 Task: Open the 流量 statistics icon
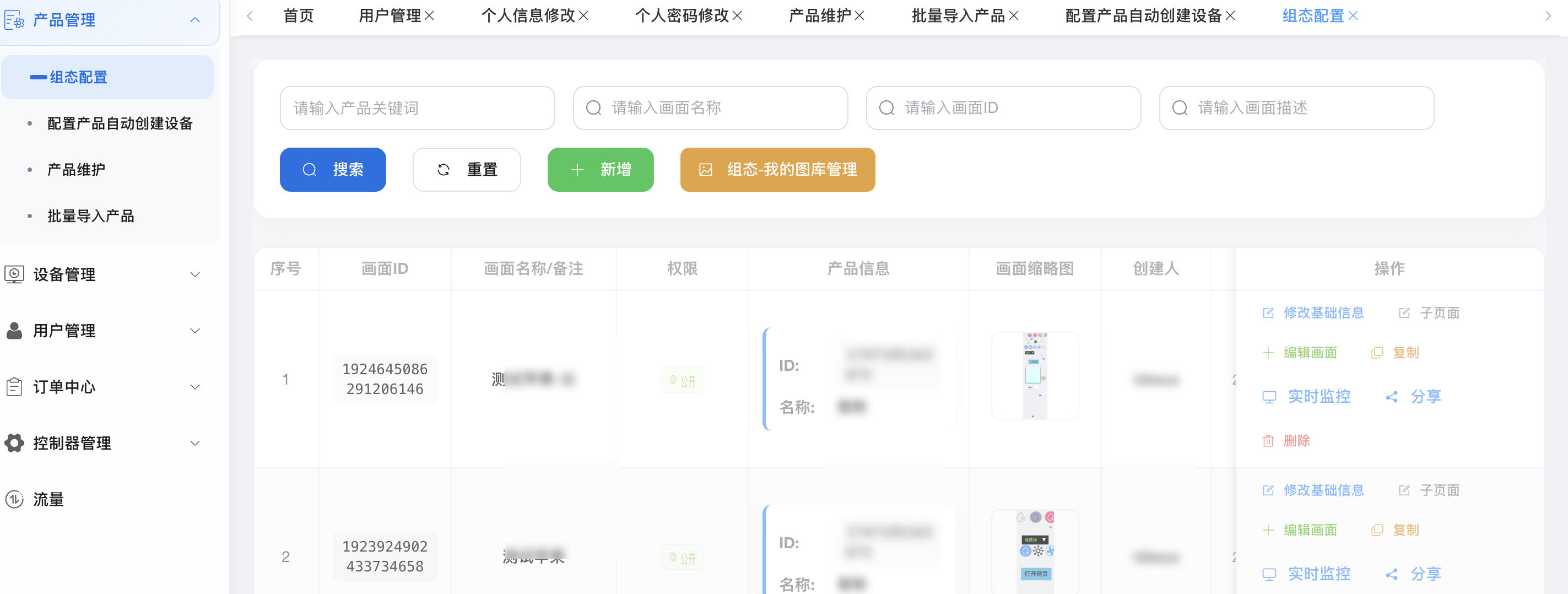pos(15,499)
